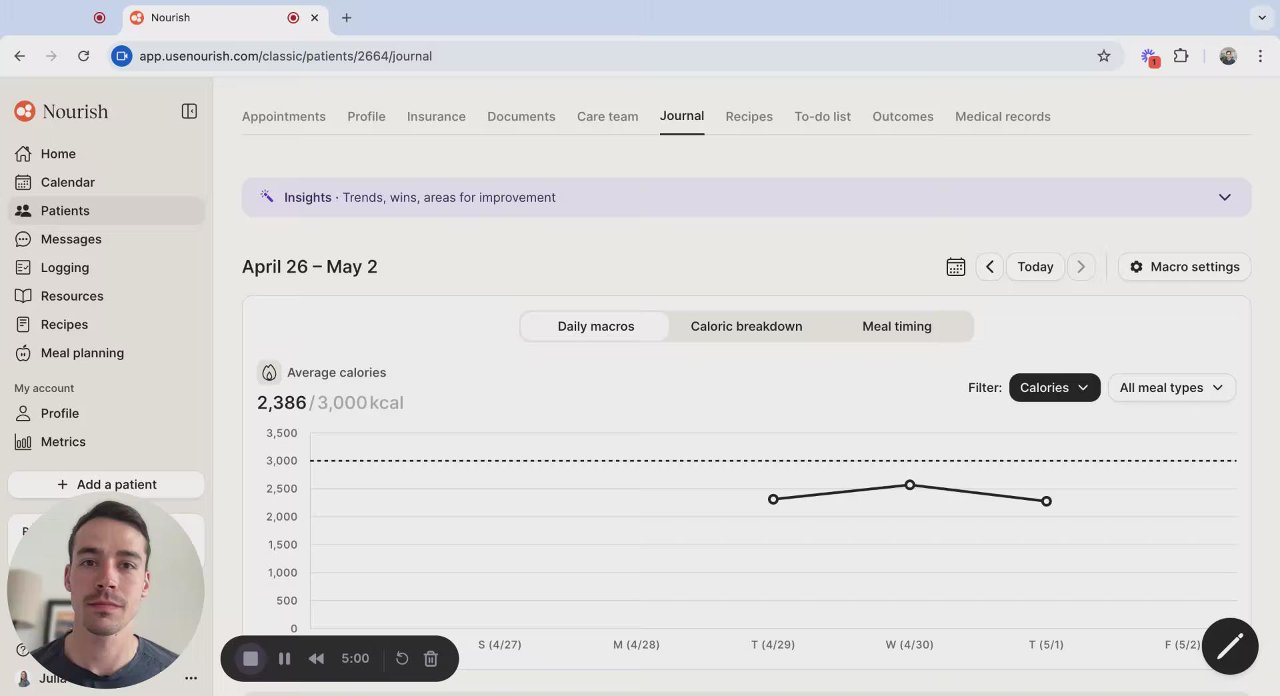This screenshot has width=1280, height=696.
Task: Open Resources in the sidebar
Action: coord(106,296)
